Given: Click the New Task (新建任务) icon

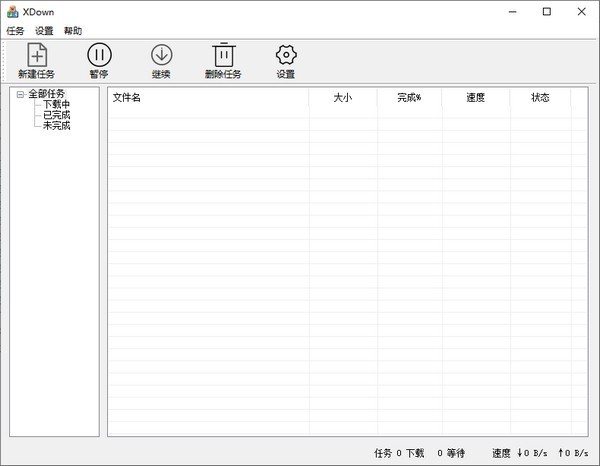Looking at the screenshot, I should [x=36, y=56].
